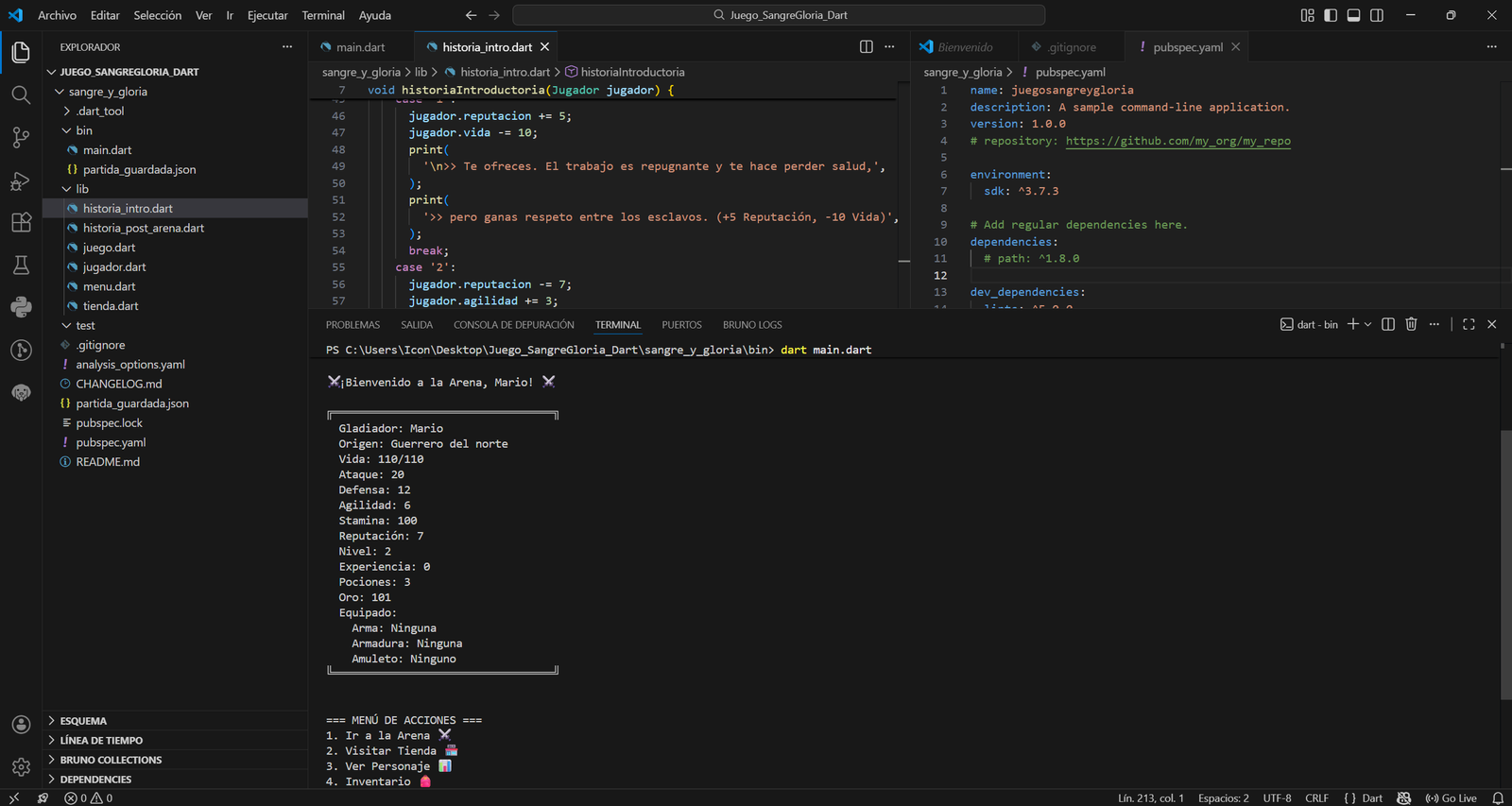Toggle bottom panel visibility
The image size is (1512, 806).
(x=1353, y=15)
